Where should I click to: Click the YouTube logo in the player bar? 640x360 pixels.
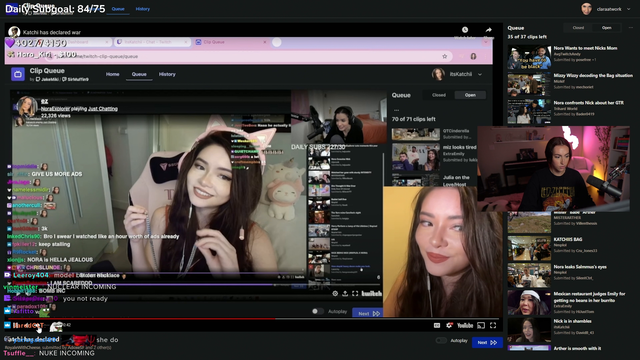[465, 325]
